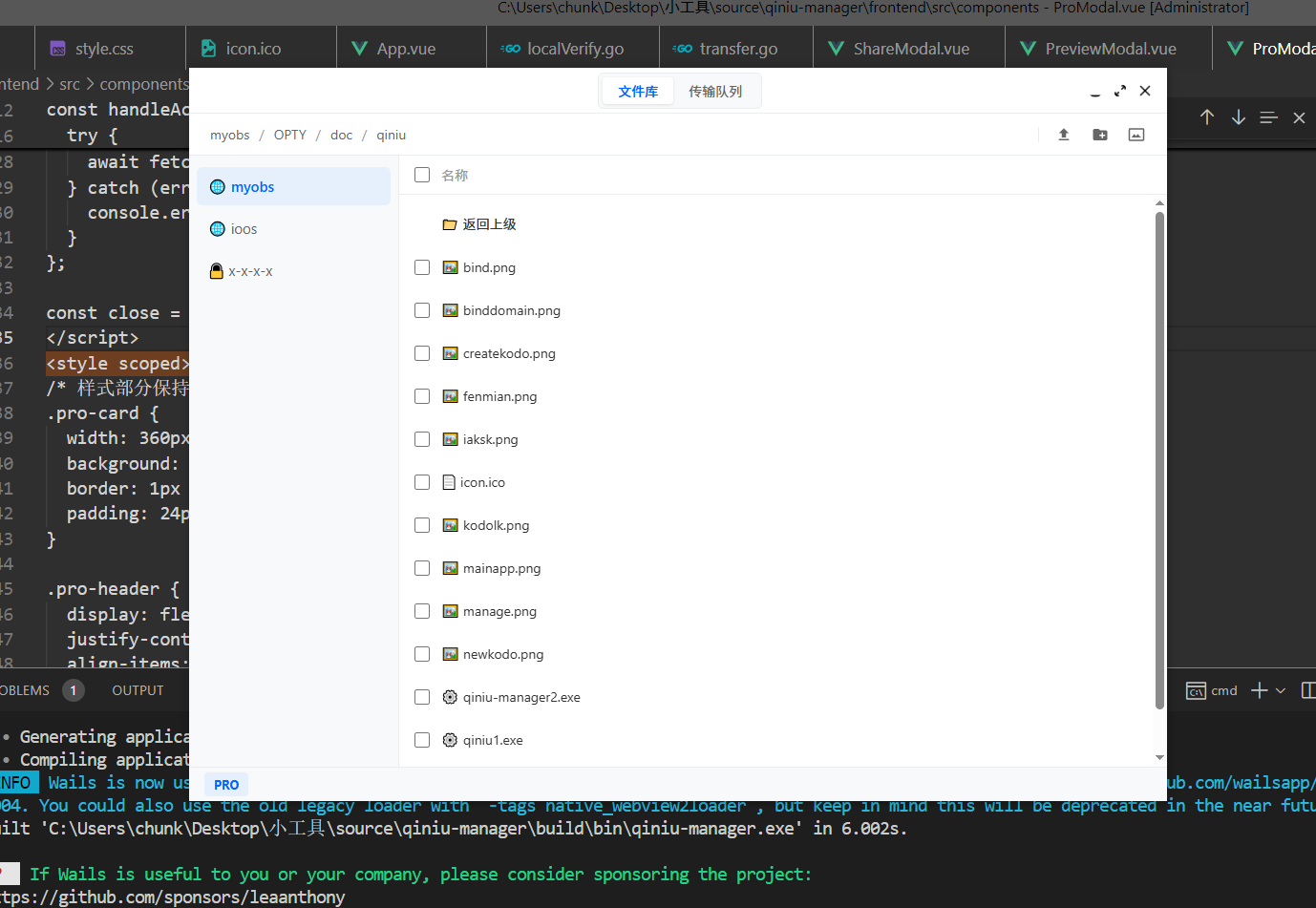Click the folder icon beside 返回上级

(x=450, y=224)
